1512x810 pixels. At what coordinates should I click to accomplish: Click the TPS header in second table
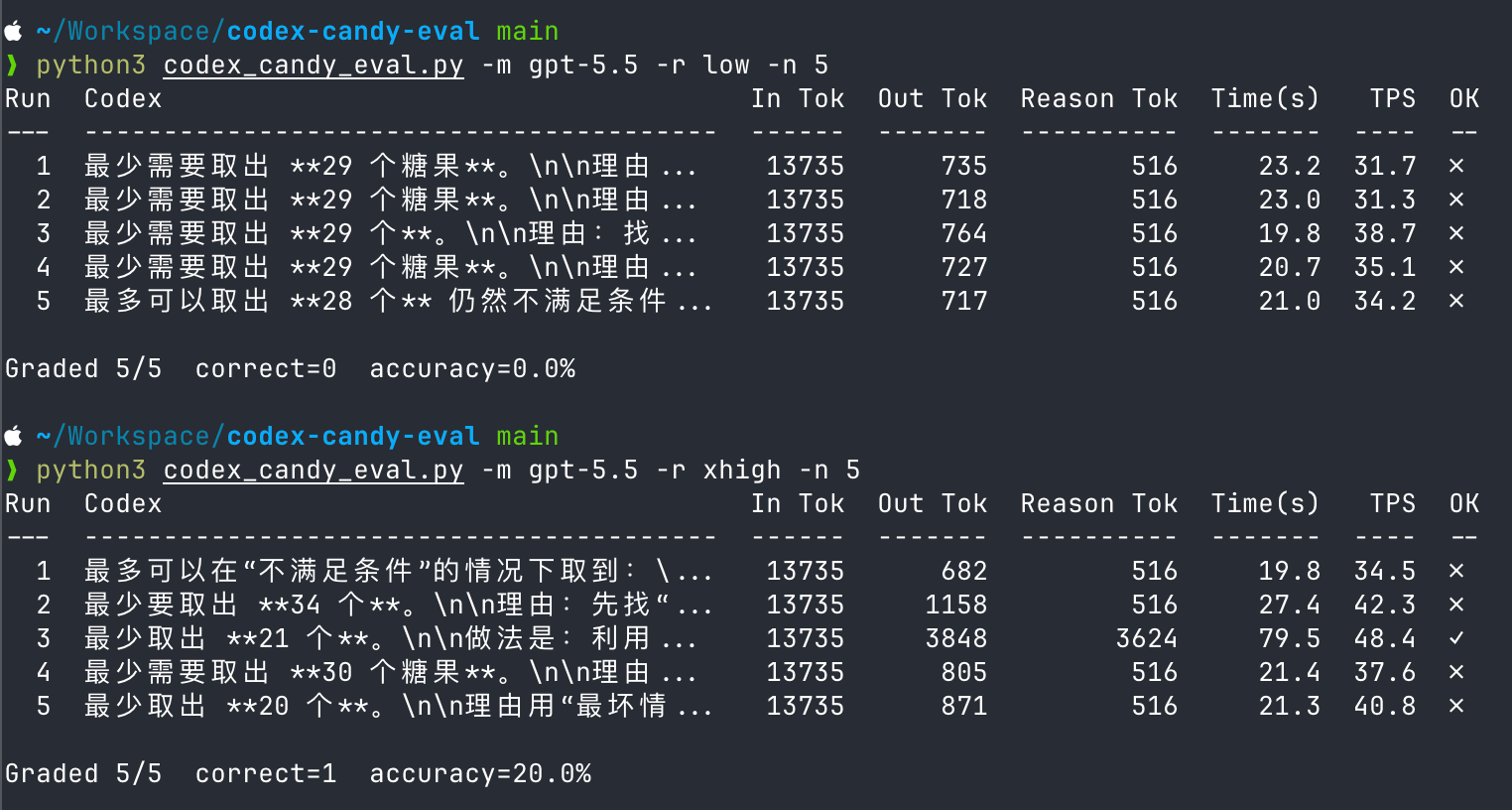pos(1393,504)
